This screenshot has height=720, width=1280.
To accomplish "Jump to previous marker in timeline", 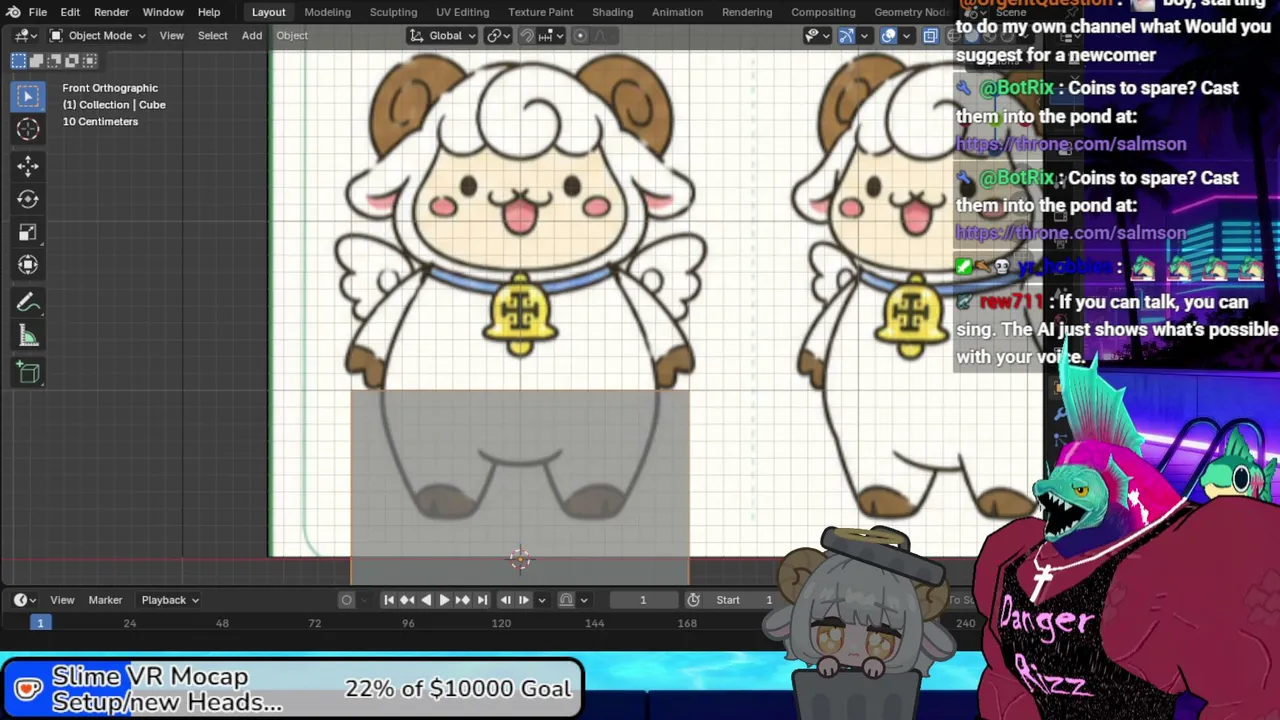I will [505, 600].
